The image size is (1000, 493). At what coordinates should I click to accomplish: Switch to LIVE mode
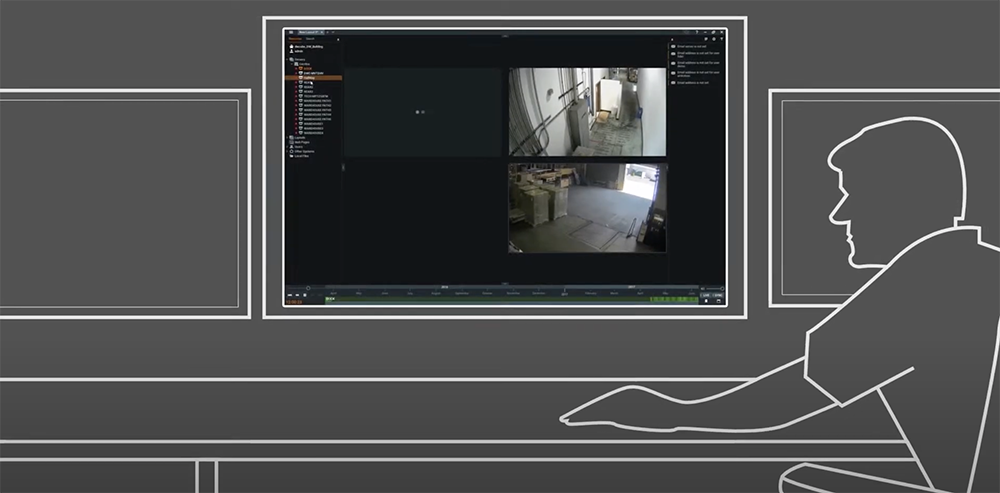tap(706, 295)
